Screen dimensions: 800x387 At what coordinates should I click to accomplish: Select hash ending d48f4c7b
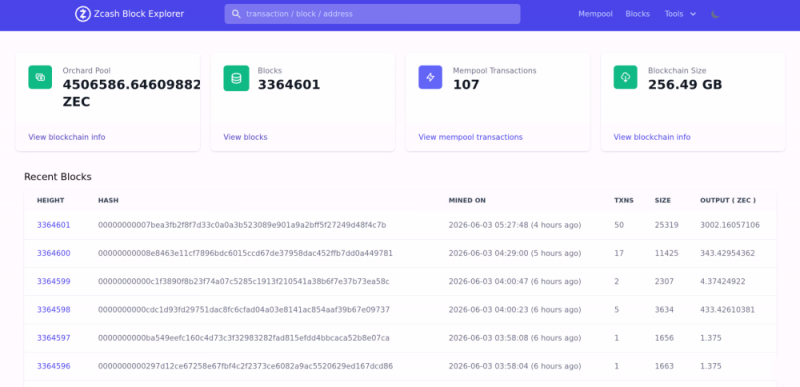[x=242, y=225]
